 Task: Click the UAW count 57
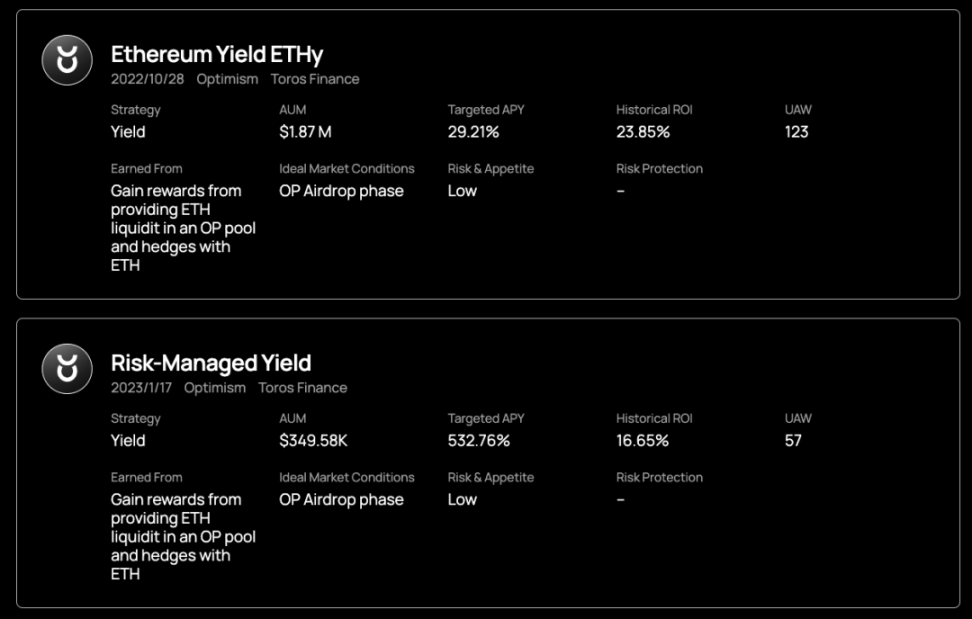point(793,441)
